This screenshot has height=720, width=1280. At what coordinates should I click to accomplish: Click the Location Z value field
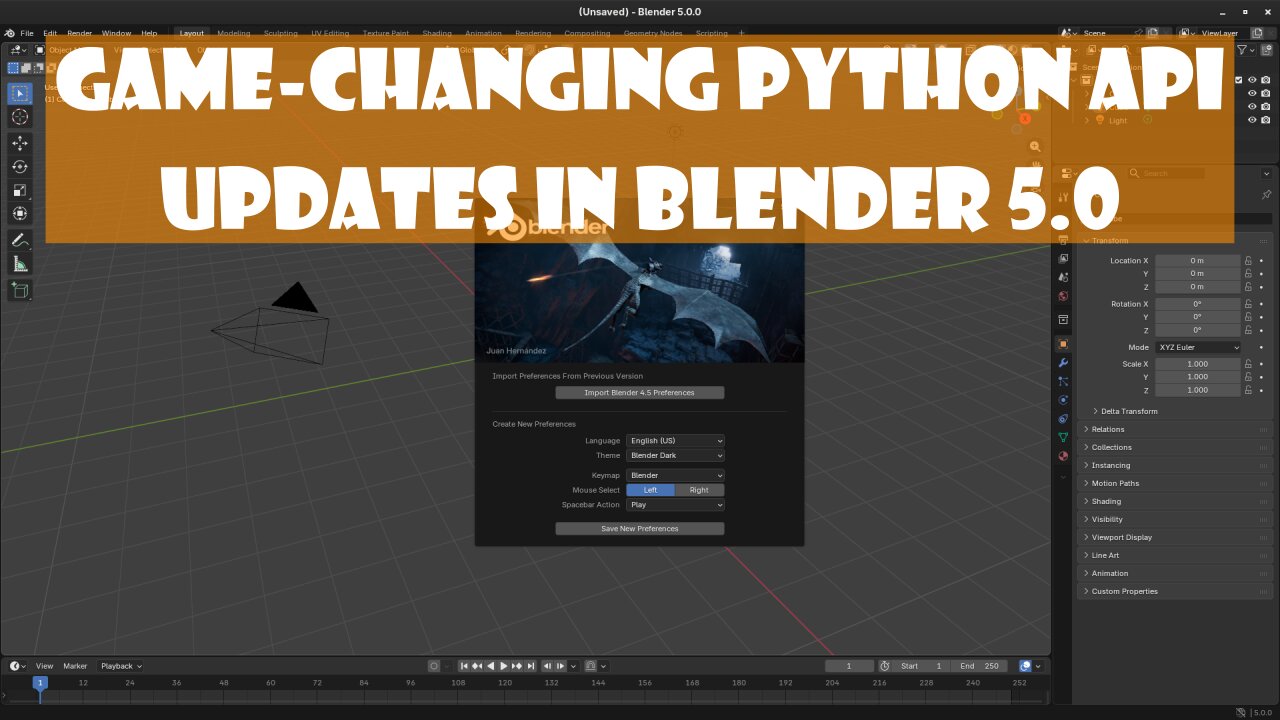[1198, 287]
